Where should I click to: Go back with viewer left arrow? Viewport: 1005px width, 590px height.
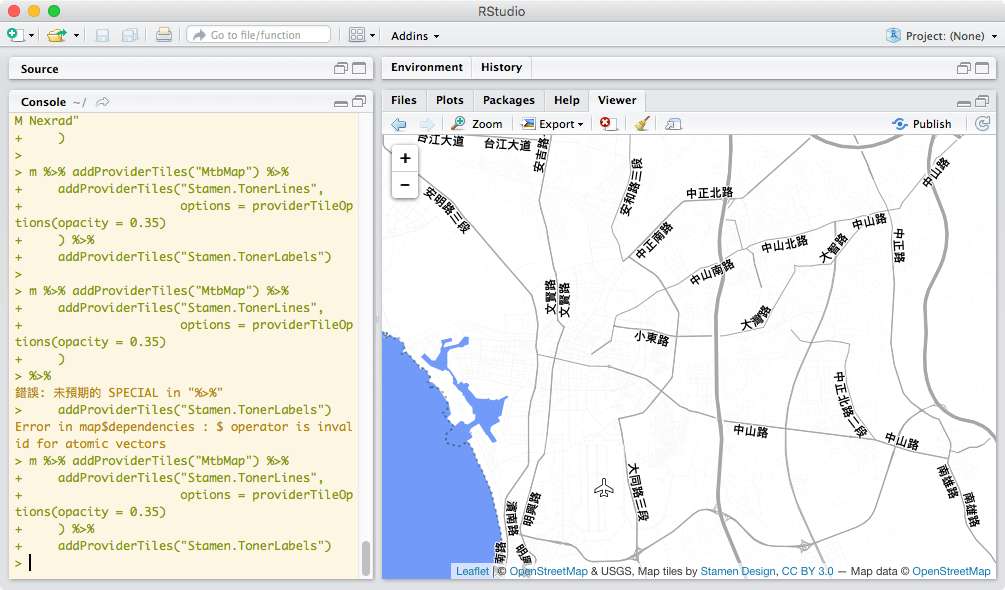(x=399, y=124)
